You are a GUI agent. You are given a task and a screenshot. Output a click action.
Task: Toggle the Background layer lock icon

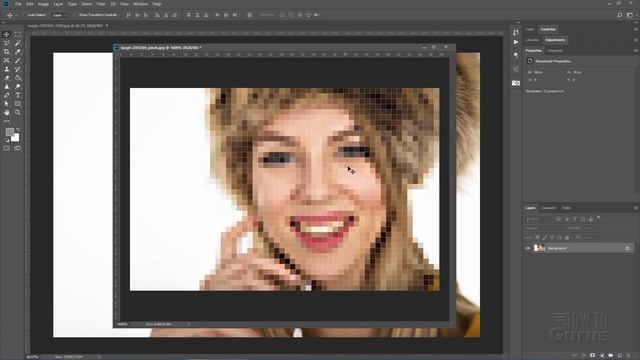(627, 248)
